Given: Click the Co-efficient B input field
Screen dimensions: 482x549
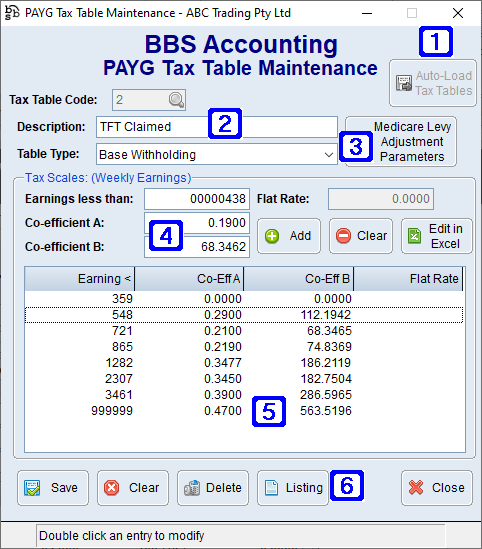Looking at the screenshot, I should [197, 247].
